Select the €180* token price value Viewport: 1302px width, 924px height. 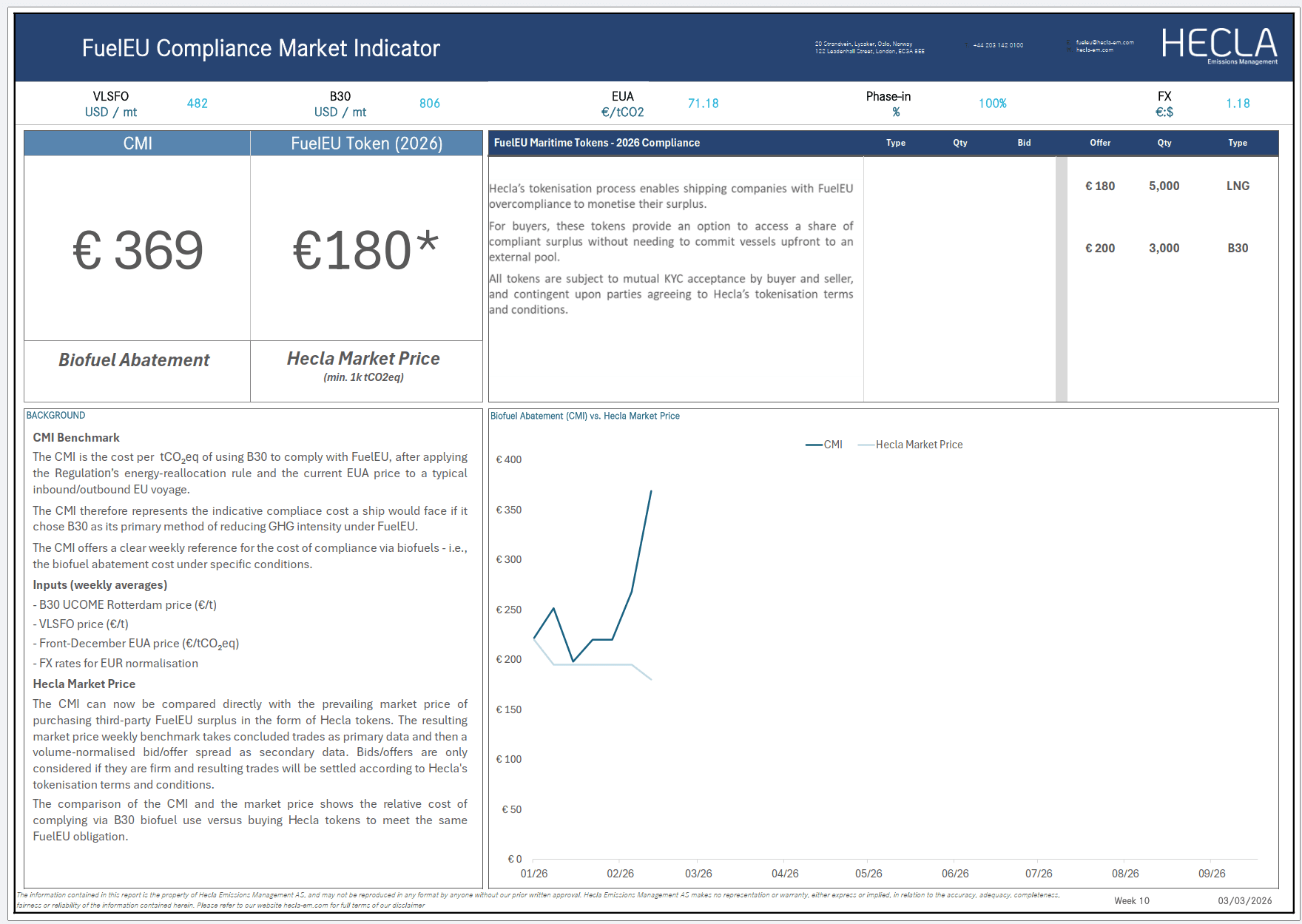pos(365,250)
